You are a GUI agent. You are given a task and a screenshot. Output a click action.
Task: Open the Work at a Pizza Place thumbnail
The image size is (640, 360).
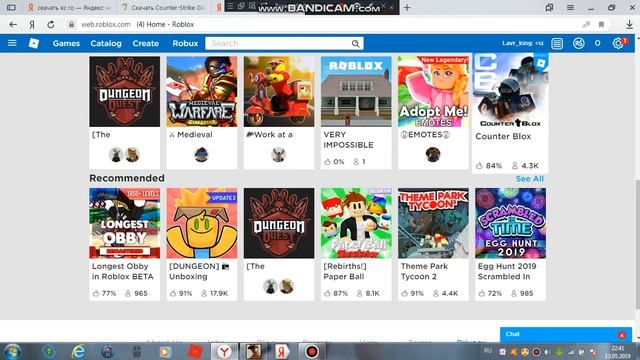(x=279, y=91)
